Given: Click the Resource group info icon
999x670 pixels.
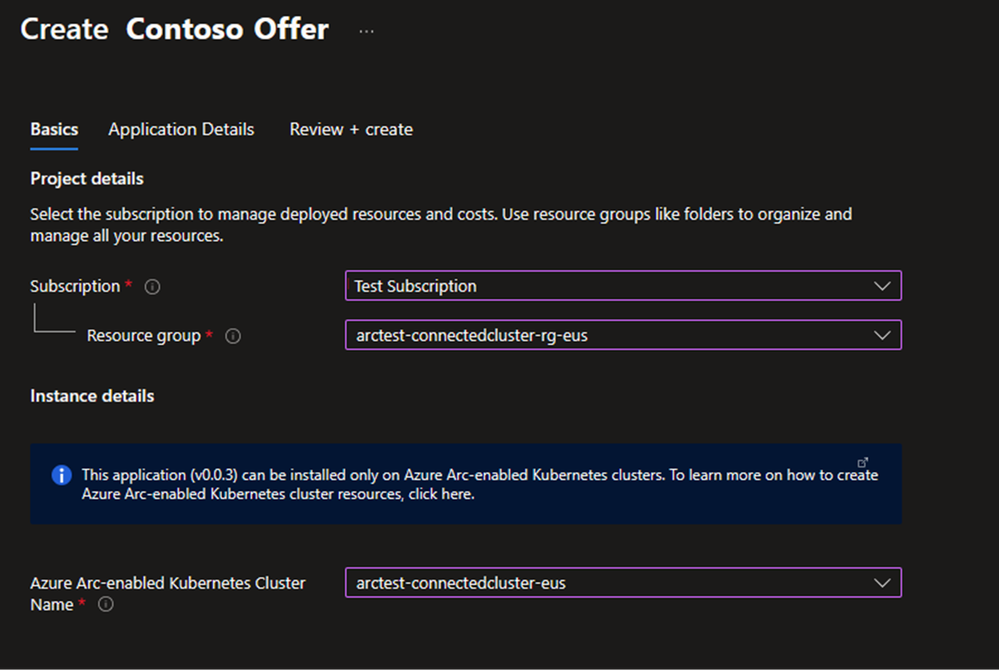Looking at the screenshot, I should (x=233, y=337).
